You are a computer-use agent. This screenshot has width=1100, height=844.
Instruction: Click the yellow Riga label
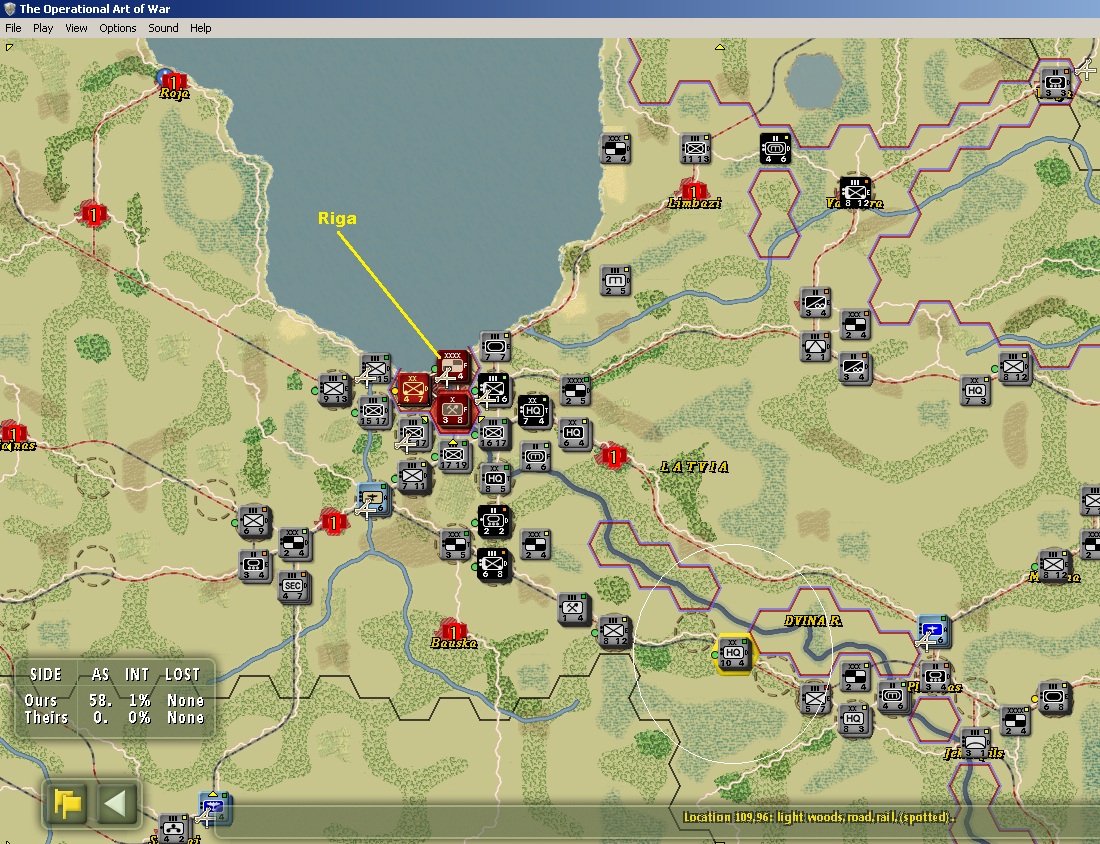pos(337,218)
